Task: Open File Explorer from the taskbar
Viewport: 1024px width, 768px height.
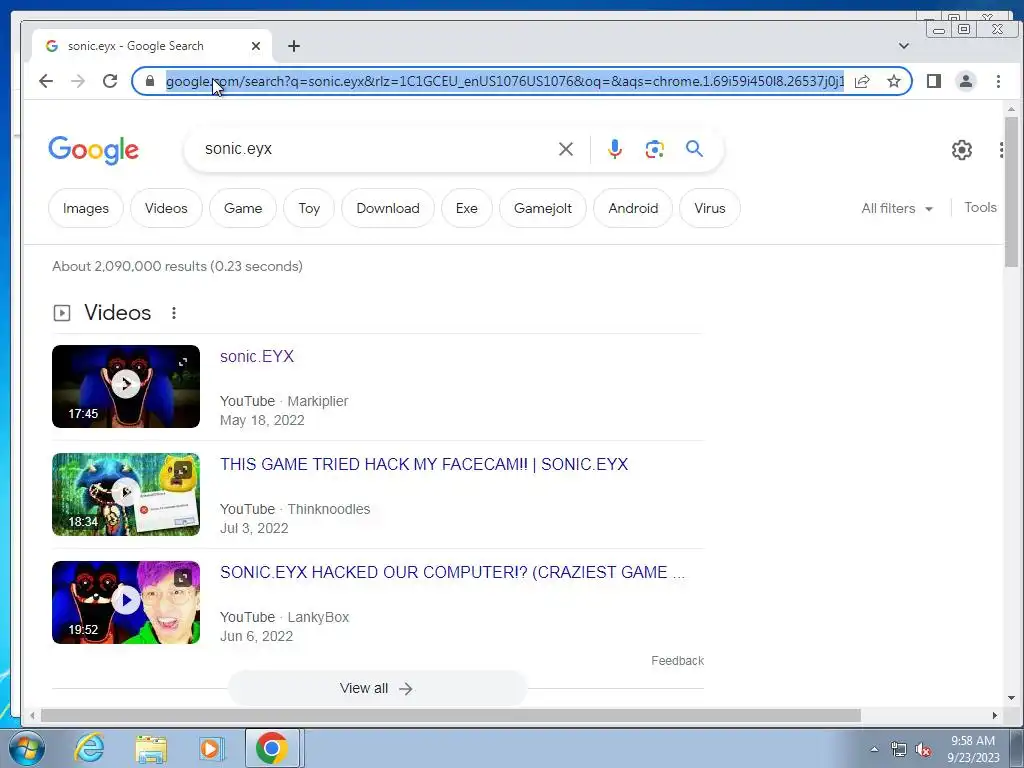Action: click(x=151, y=748)
